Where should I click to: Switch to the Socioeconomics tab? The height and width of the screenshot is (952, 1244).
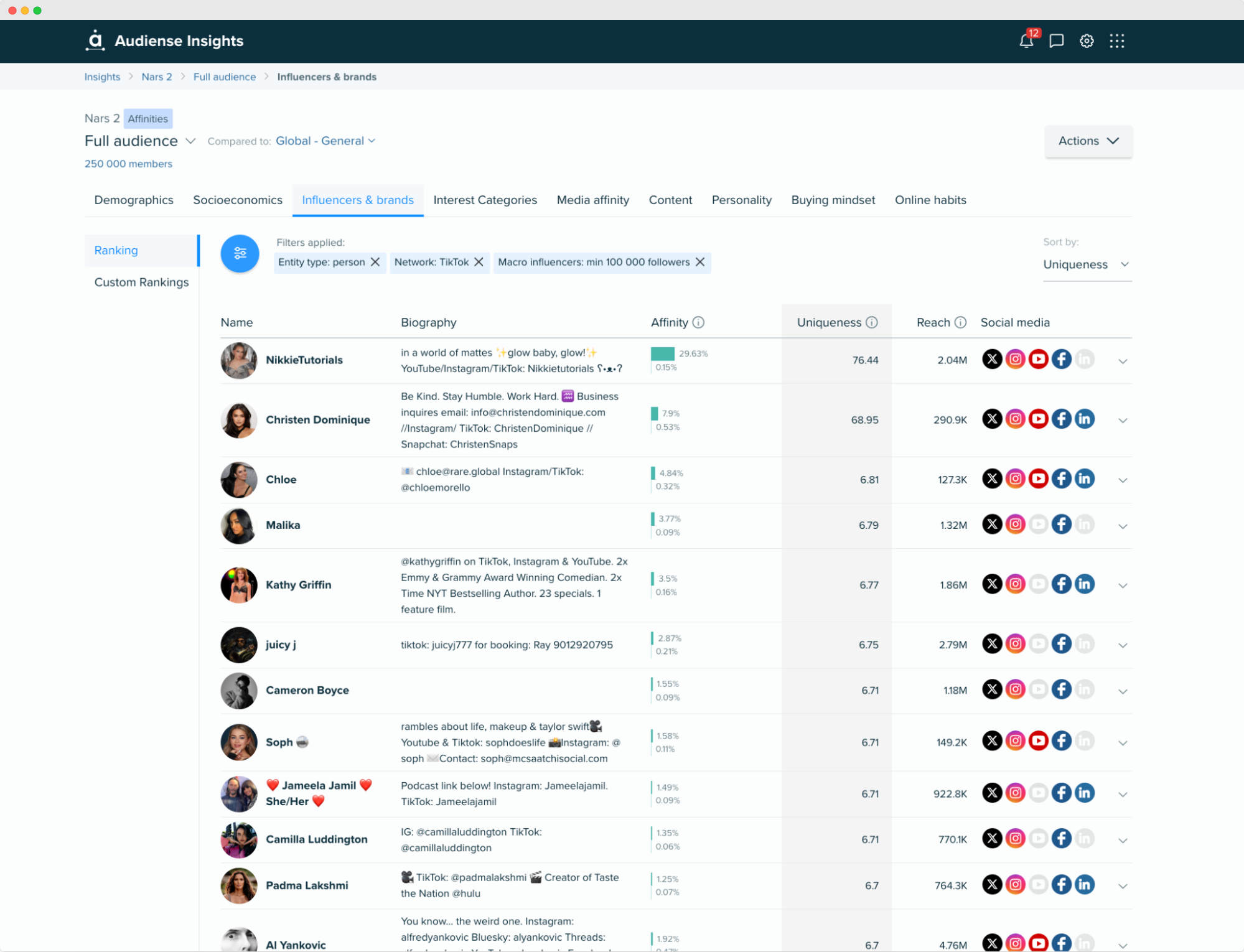click(x=238, y=200)
